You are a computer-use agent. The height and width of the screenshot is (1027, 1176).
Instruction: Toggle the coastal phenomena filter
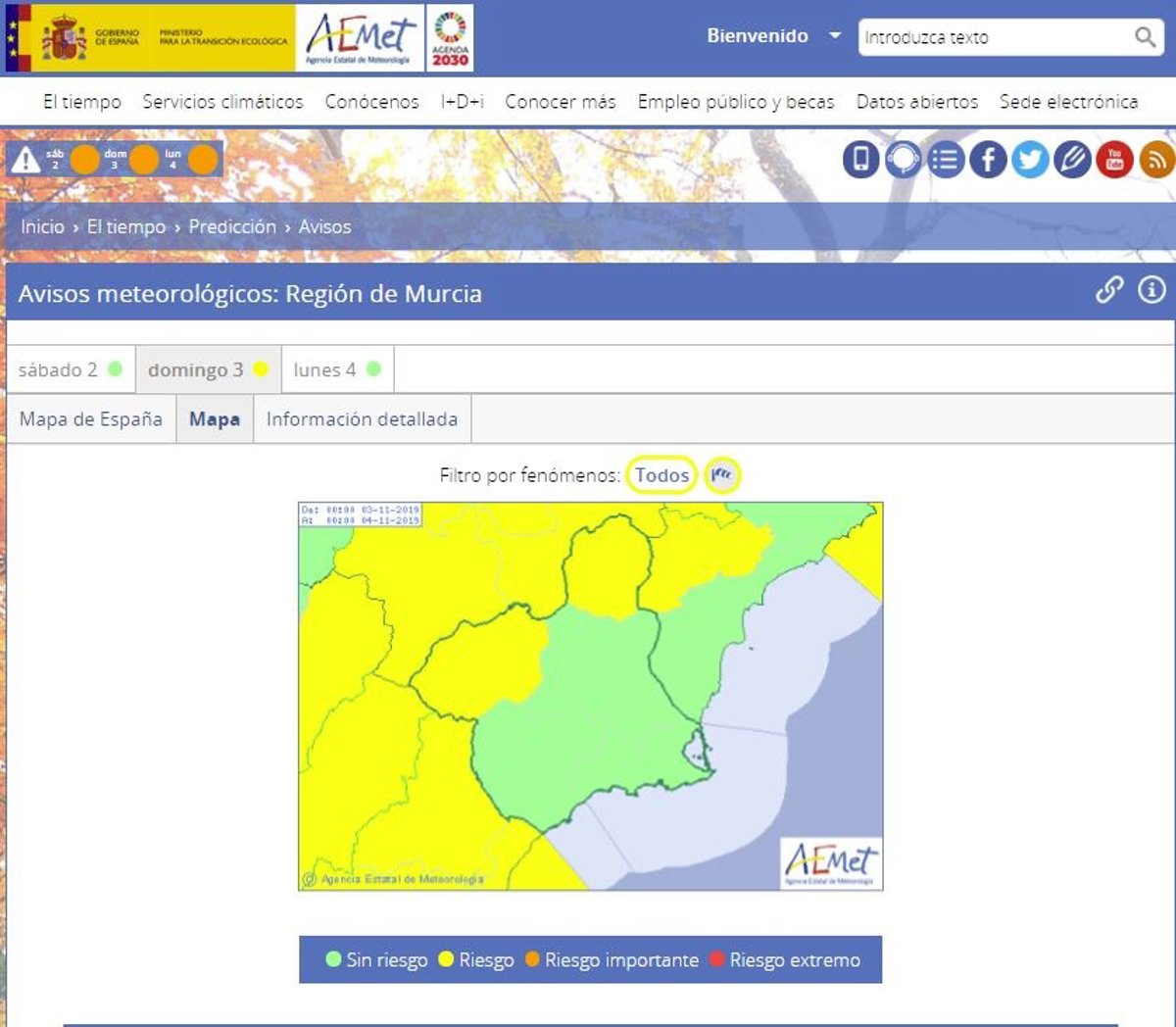(x=722, y=475)
